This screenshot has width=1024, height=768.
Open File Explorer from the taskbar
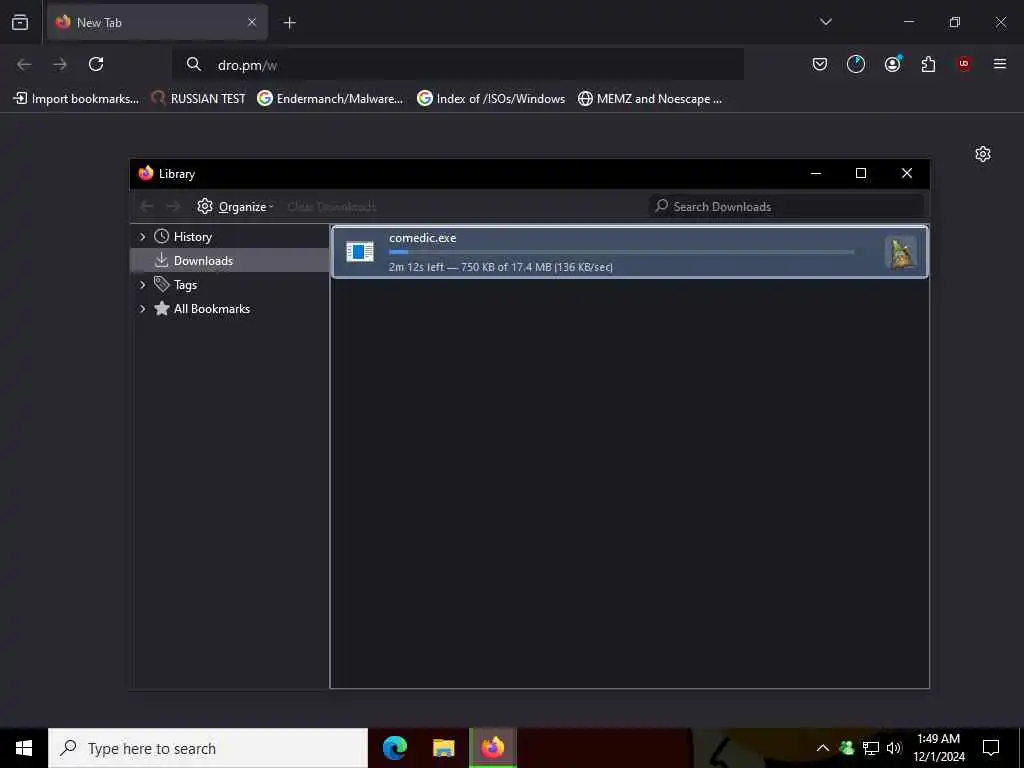click(x=443, y=748)
